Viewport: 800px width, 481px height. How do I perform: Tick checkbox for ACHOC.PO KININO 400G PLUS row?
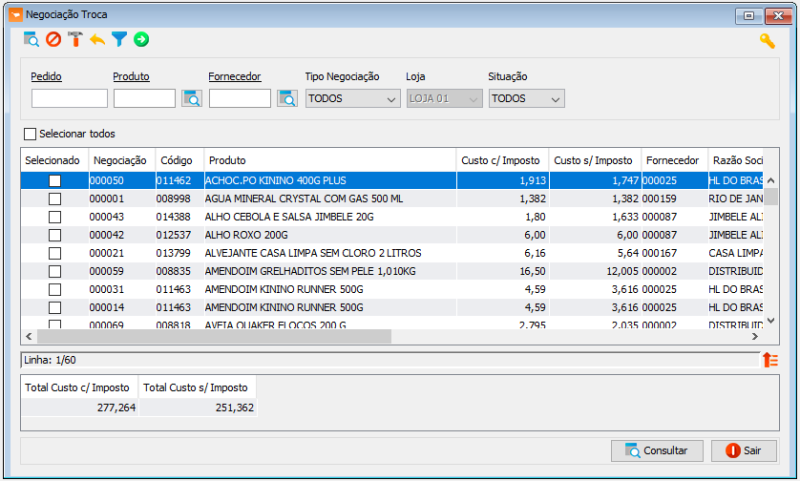coord(55,181)
